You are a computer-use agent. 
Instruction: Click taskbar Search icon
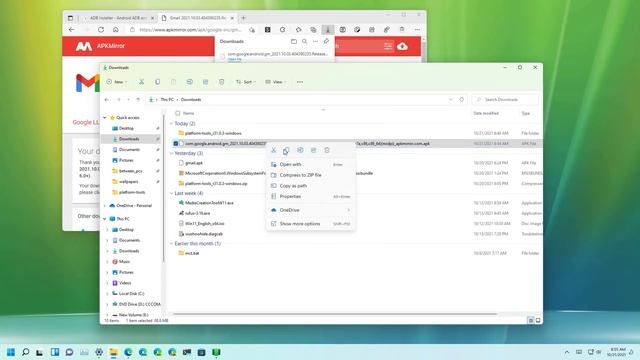tap(25, 352)
